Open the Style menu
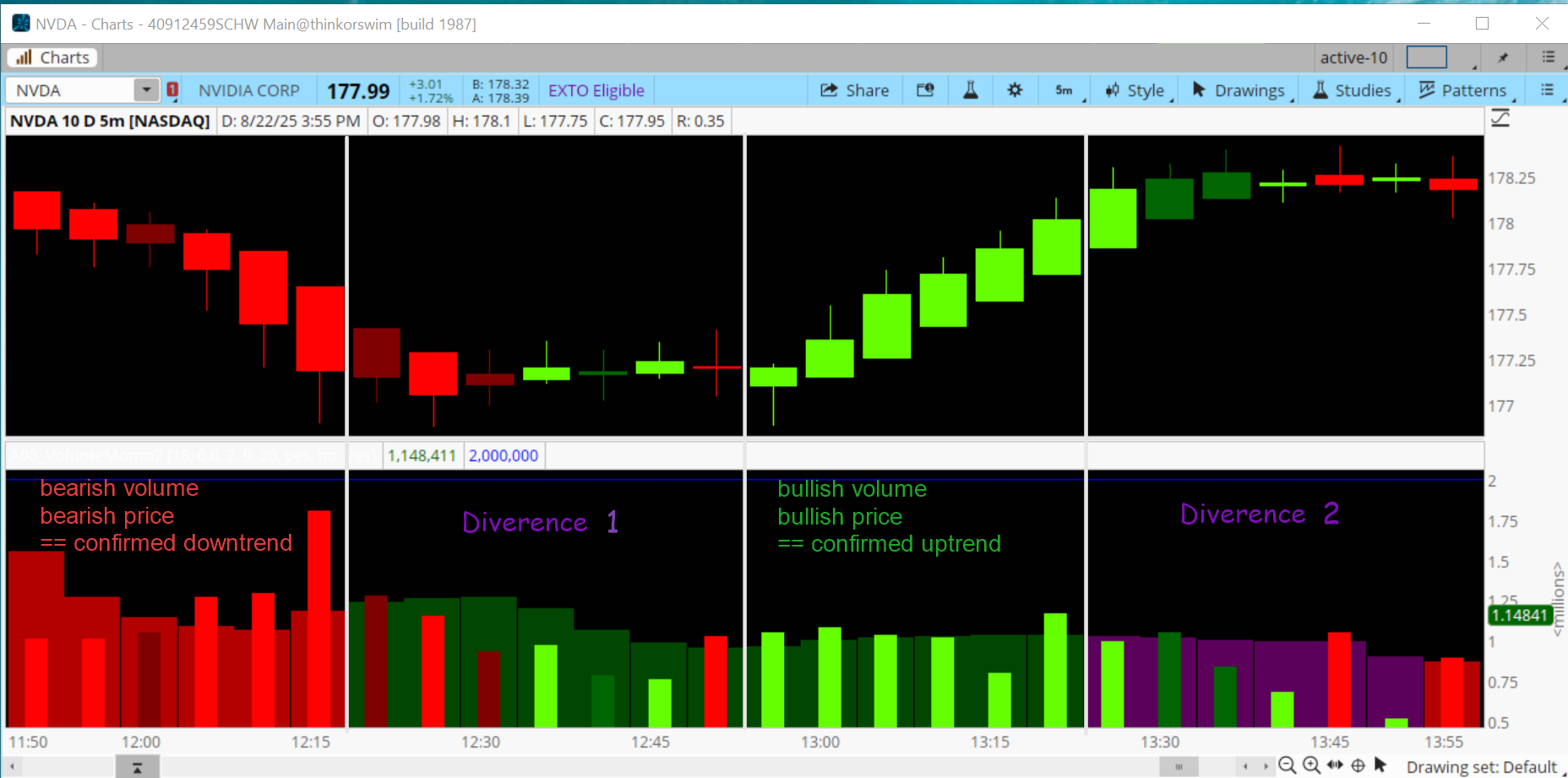This screenshot has width=1568, height=778. (x=1138, y=90)
